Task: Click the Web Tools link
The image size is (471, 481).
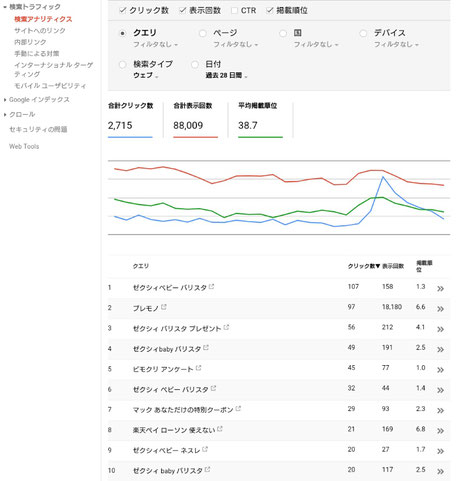Action: tap(24, 146)
